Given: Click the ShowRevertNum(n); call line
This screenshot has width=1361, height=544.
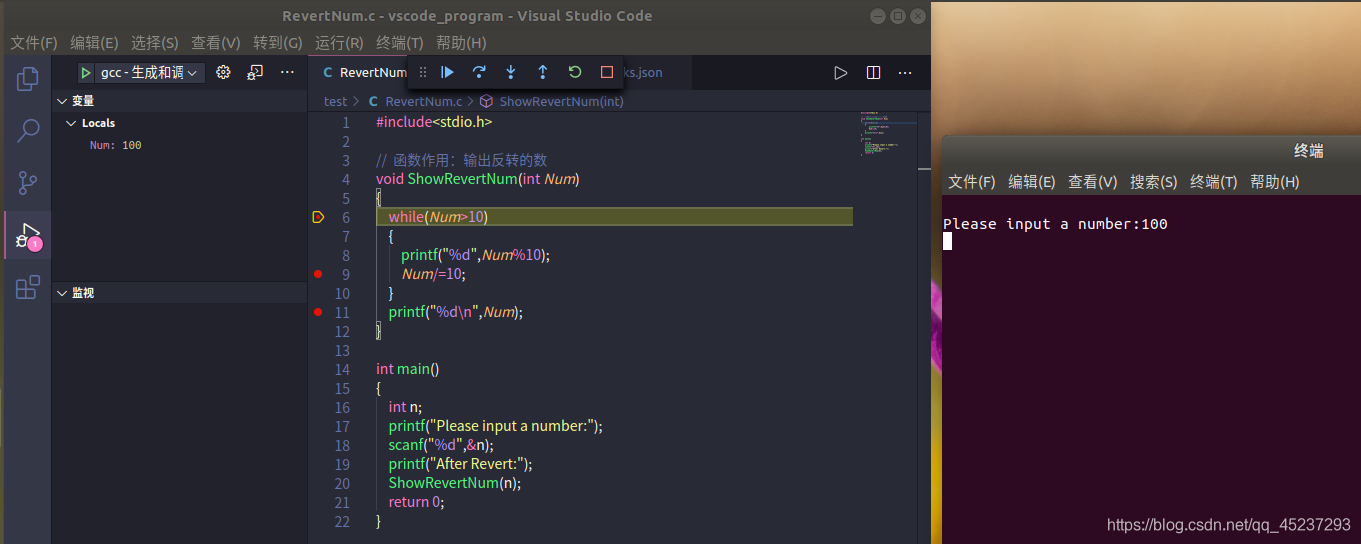Looking at the screenshot, I should coord(455,483).
